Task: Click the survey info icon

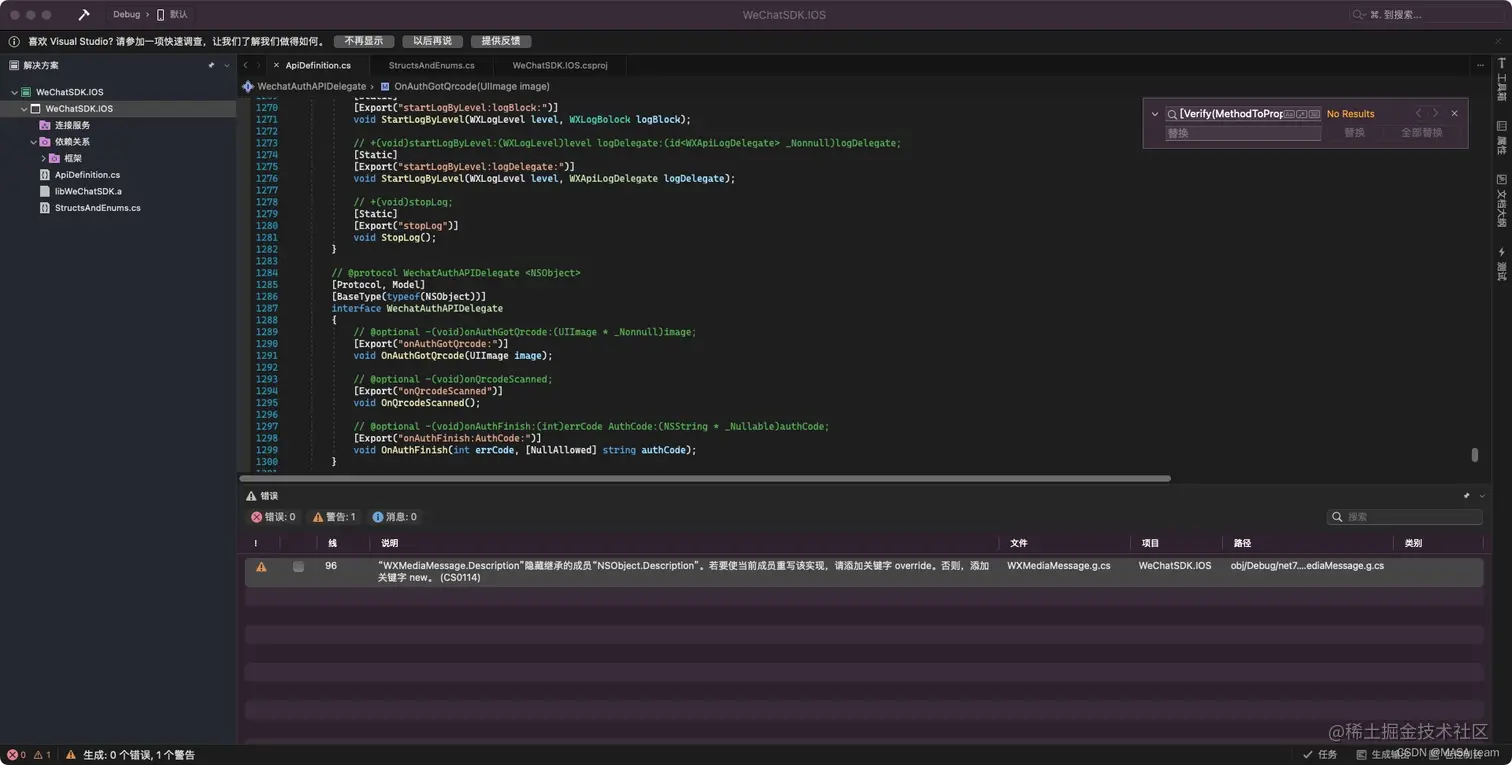Action: pos(14,42)
